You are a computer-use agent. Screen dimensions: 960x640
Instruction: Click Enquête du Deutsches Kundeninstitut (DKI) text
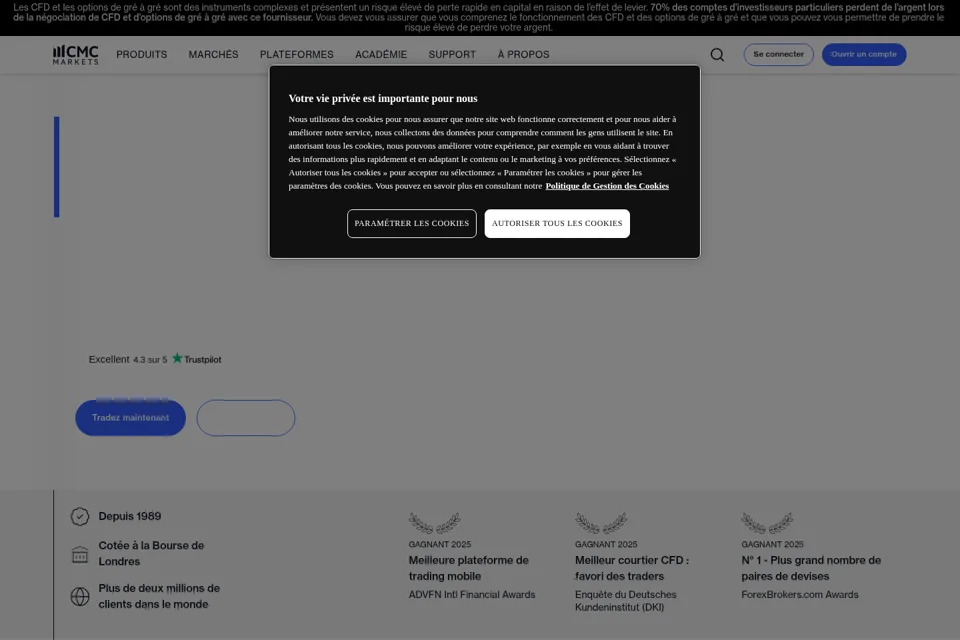click(626, 601)
